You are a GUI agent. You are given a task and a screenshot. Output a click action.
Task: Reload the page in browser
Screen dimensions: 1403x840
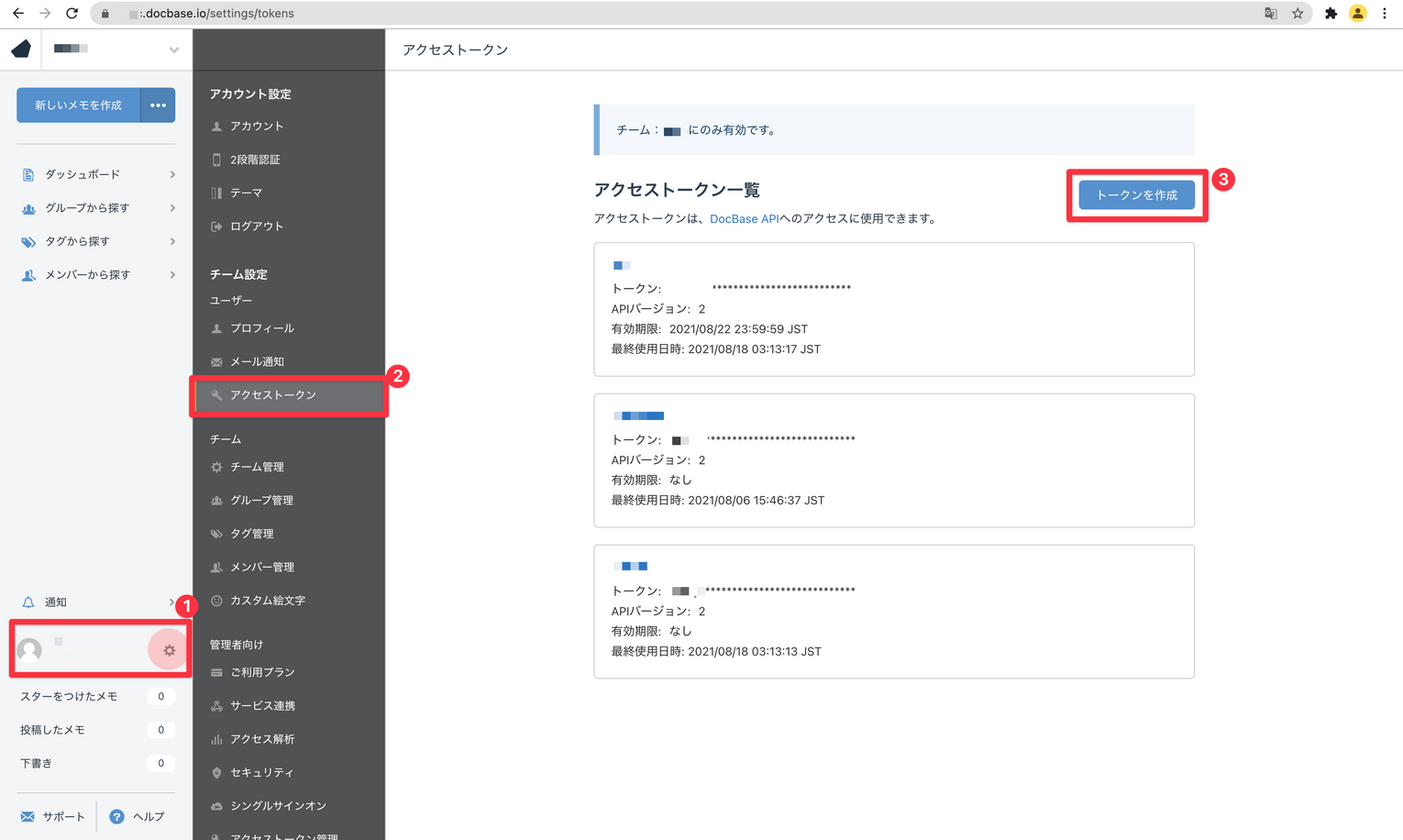click(72, 14)
